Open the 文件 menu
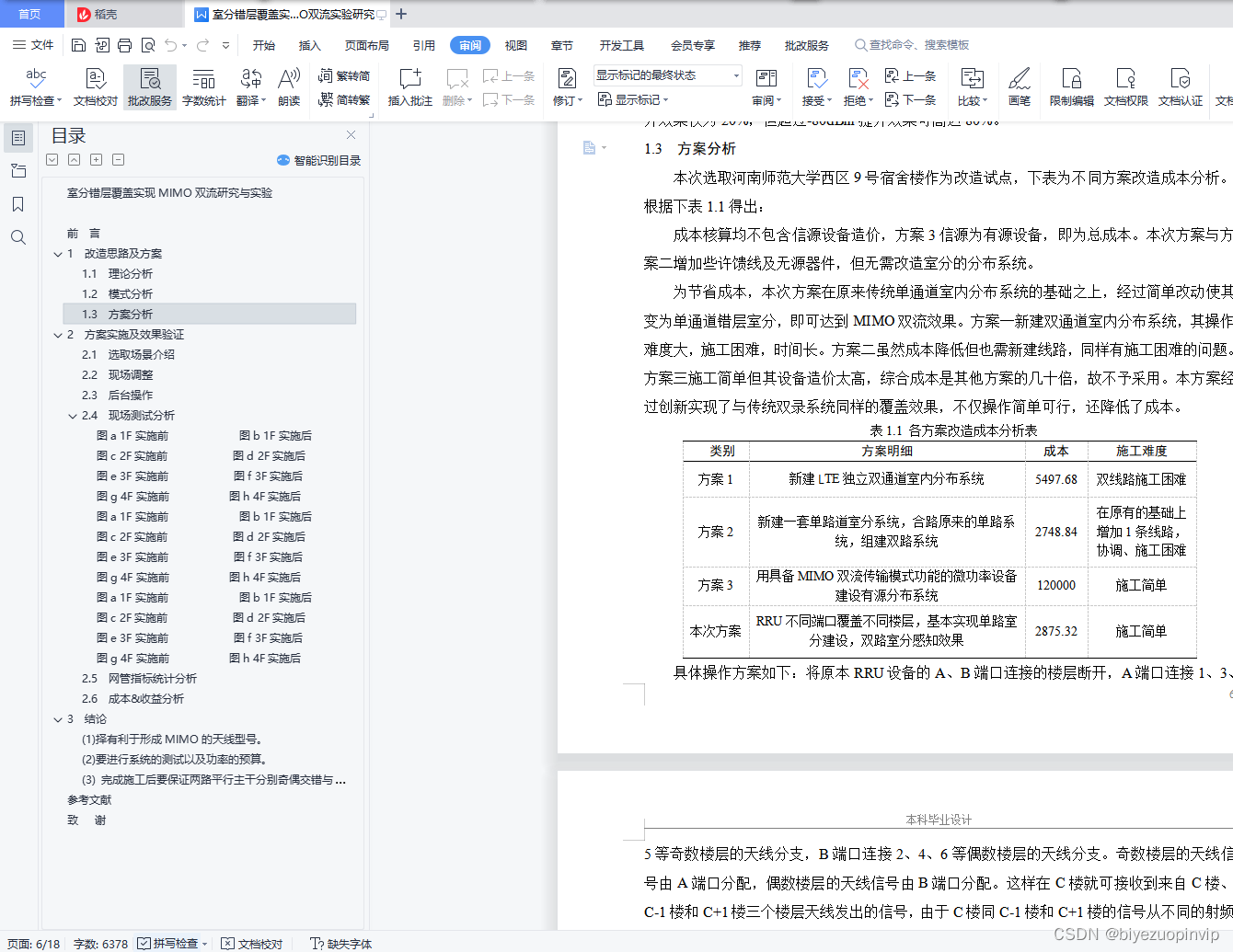This screenshot has height=952, width=1233. tap(33, 45)
